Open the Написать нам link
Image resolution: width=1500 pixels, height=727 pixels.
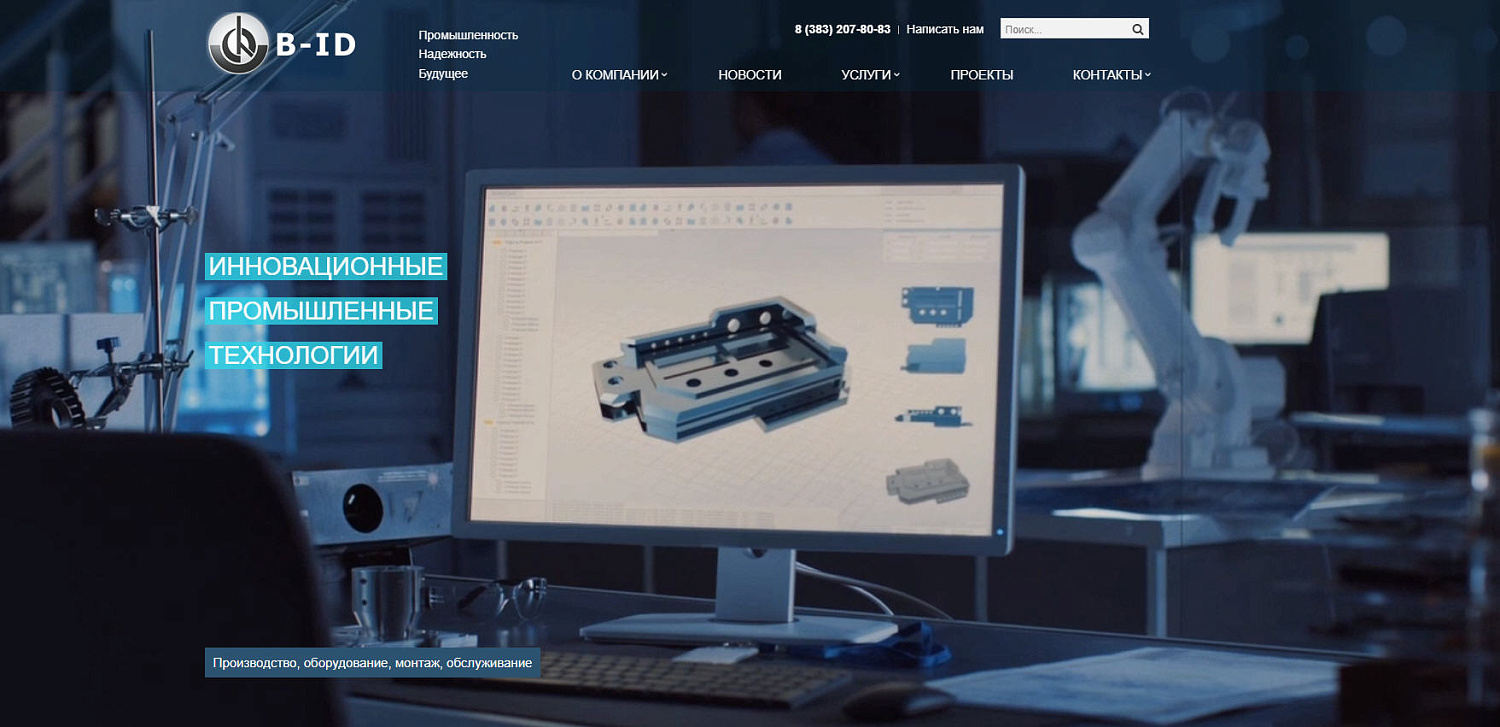point(945,29)
